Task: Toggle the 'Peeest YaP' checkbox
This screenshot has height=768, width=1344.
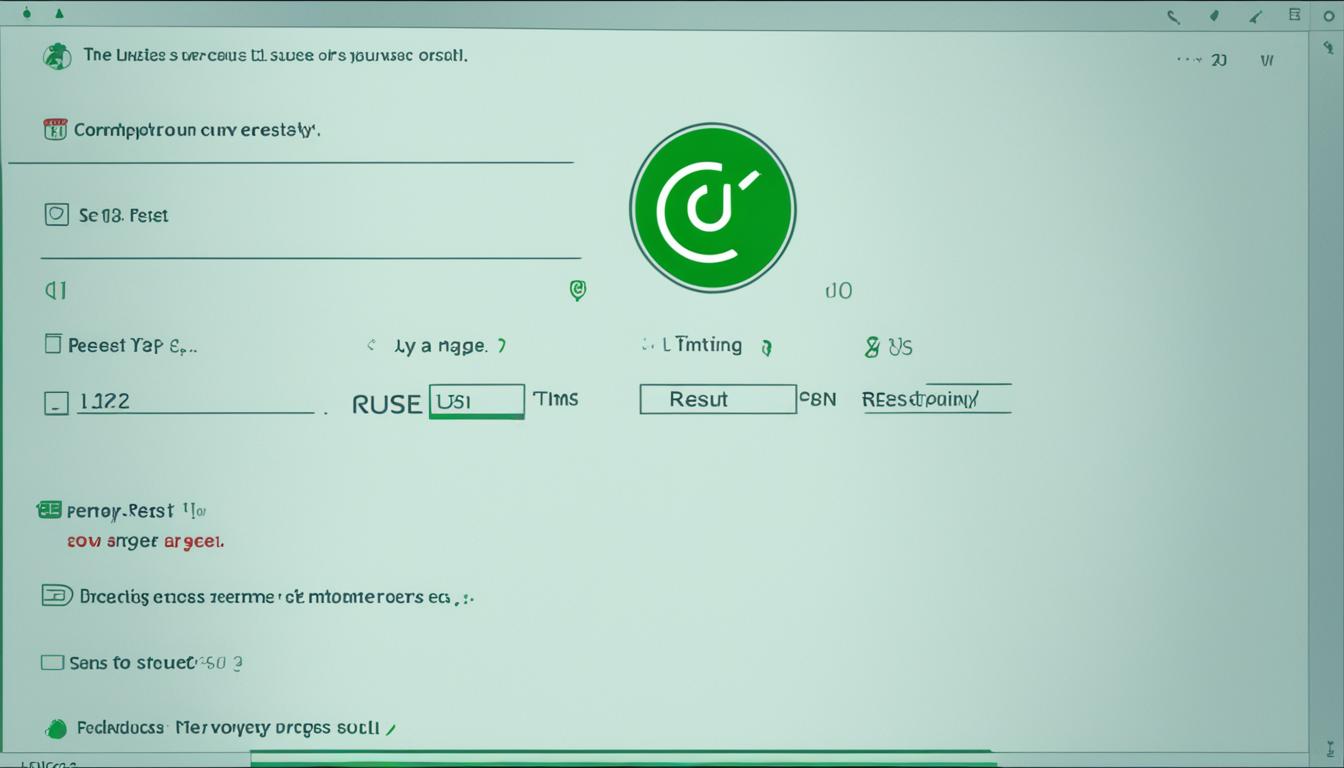Action: [54, 344]
